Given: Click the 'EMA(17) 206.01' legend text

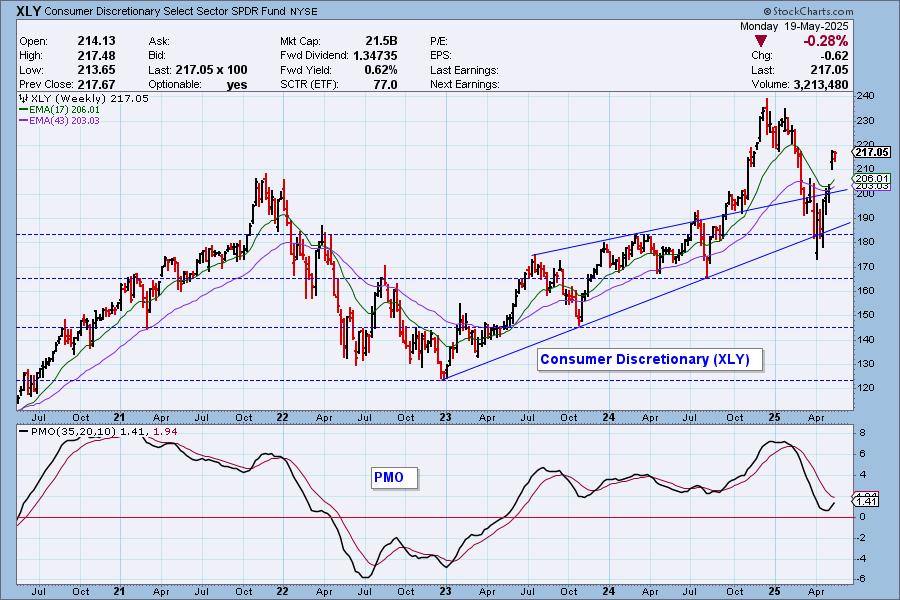Looking at the screenshot, I should click(64, 110).
